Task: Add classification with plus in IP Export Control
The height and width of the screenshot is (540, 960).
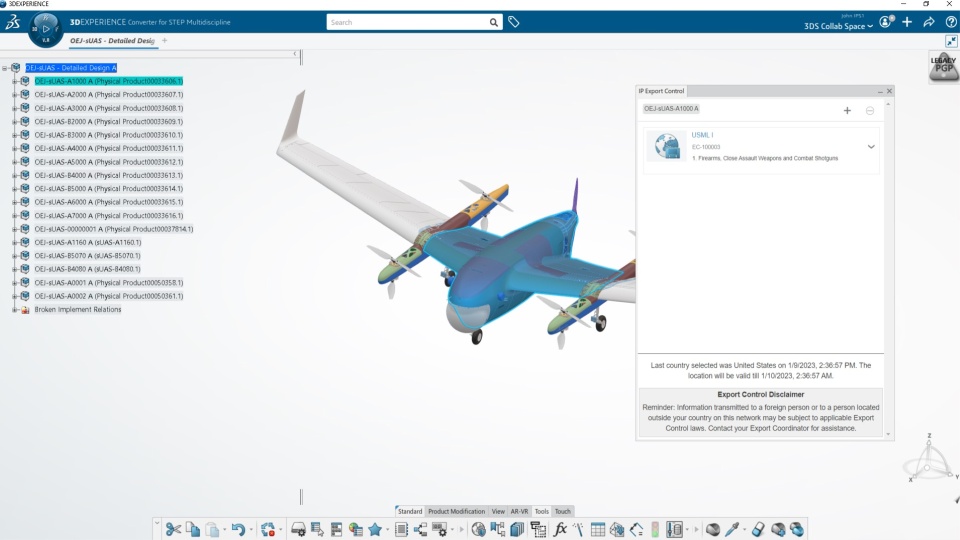Action: tap(847, 111)
